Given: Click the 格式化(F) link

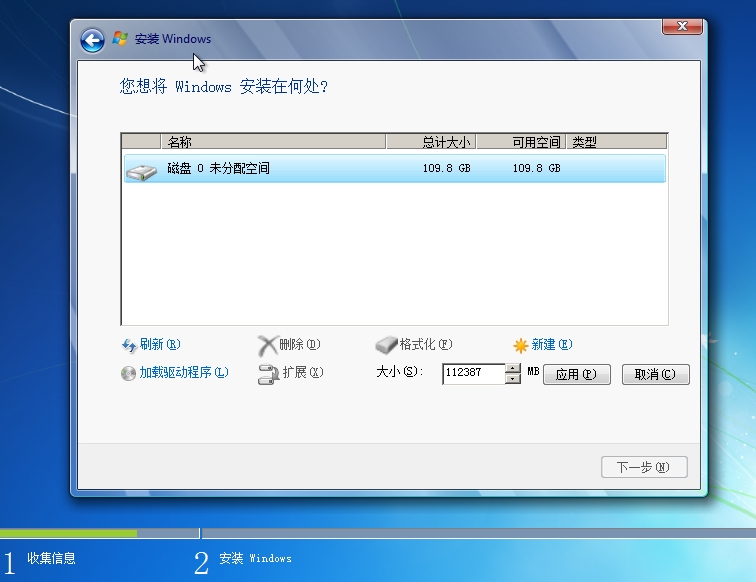Looking at the screenshot, I should (x=426, y=344).
